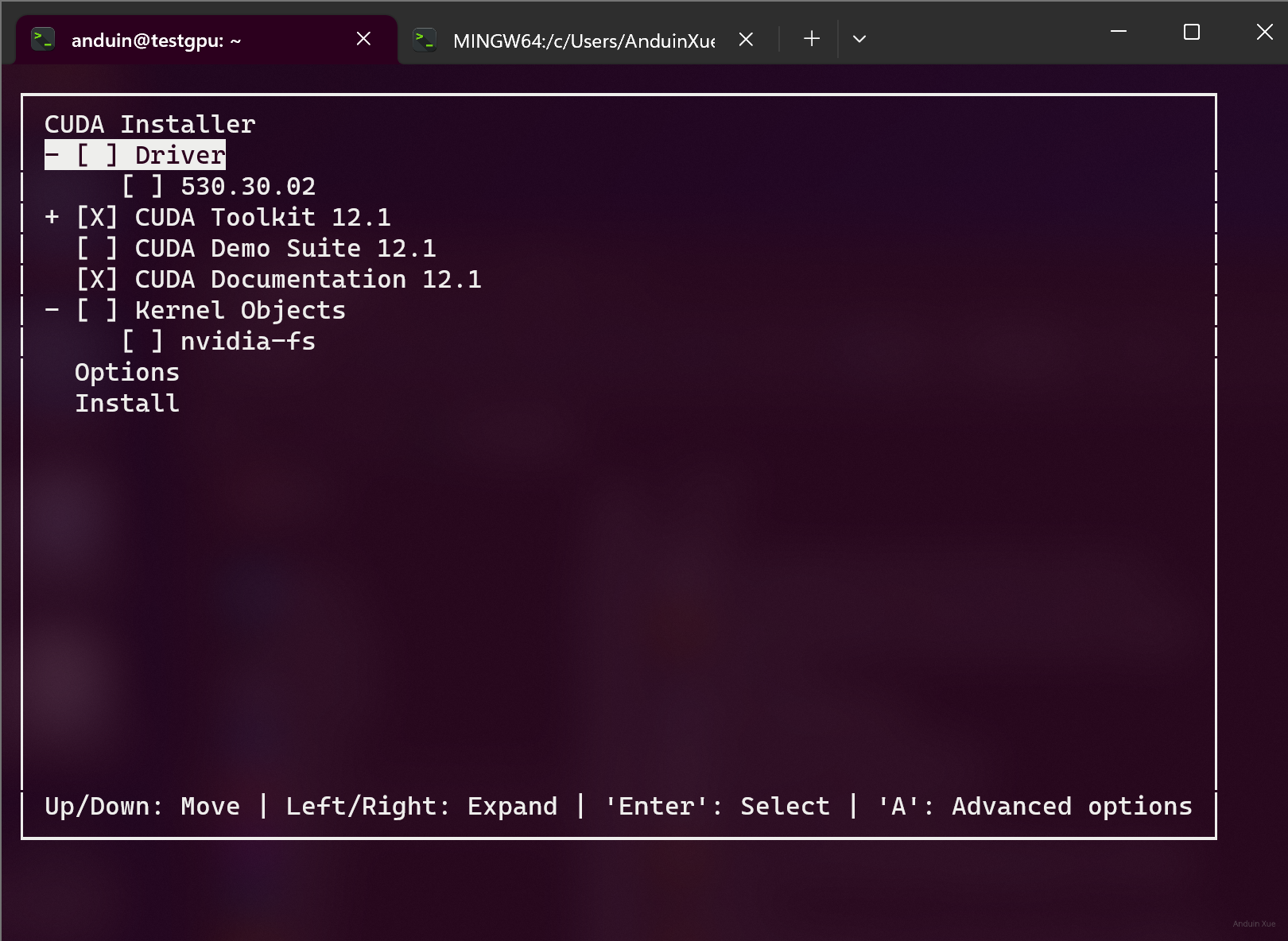Open the new tab profile dropdown chevron
Viewport: 1288px width, 941px height.
(859, 39)
